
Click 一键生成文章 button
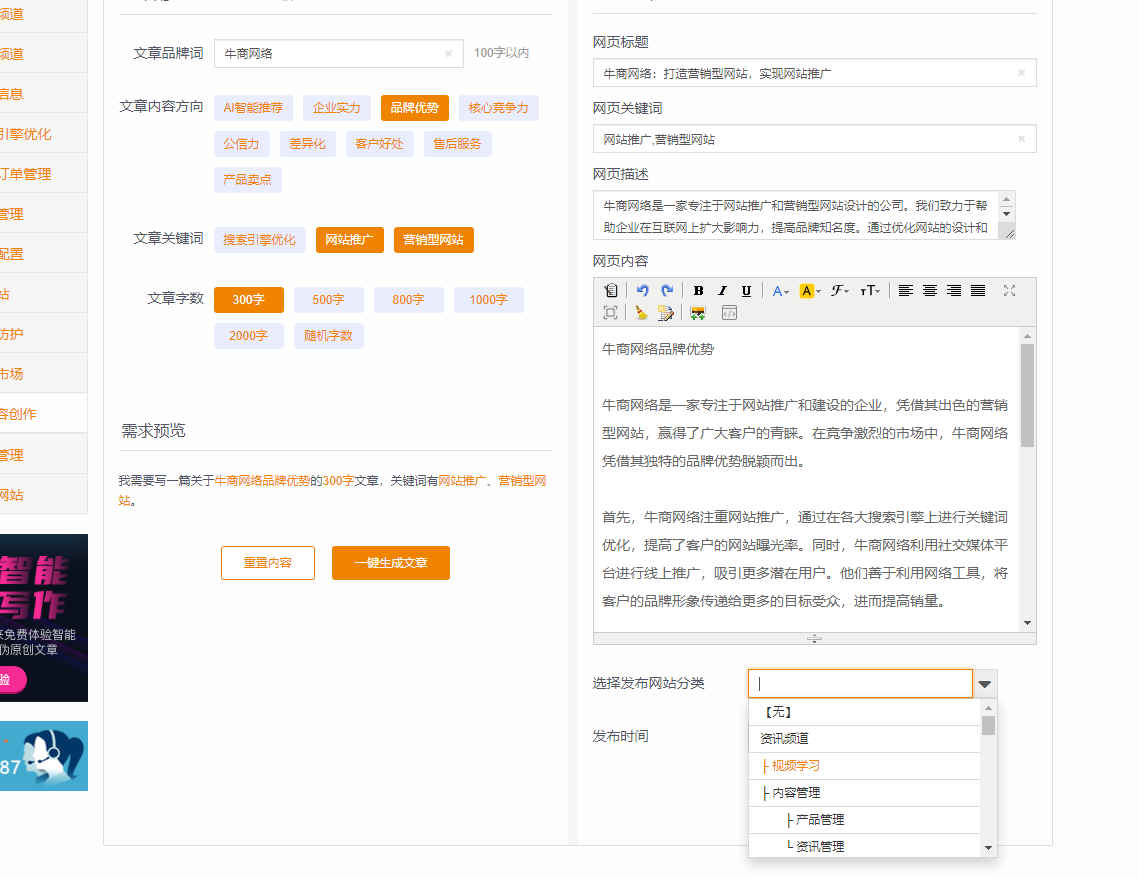point(391,563)
